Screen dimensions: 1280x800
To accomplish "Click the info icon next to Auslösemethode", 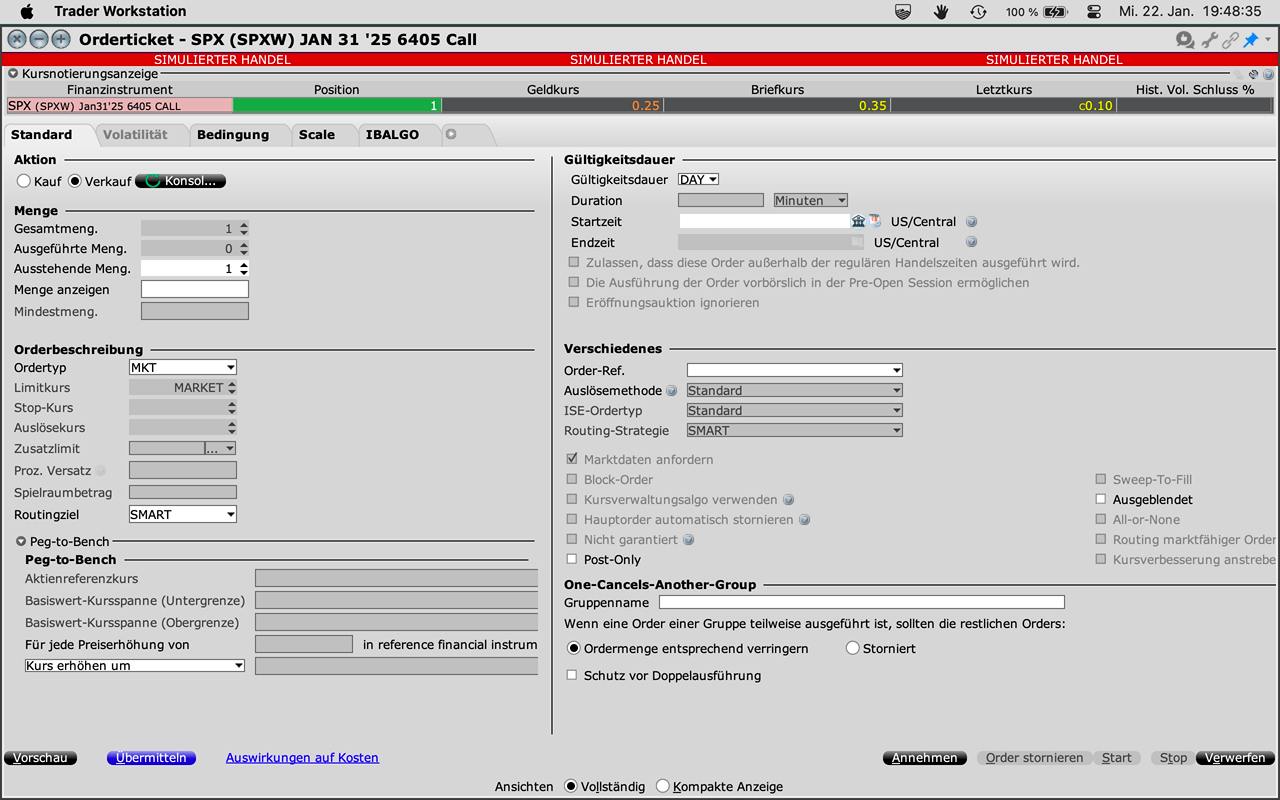I will pos(672,391).
